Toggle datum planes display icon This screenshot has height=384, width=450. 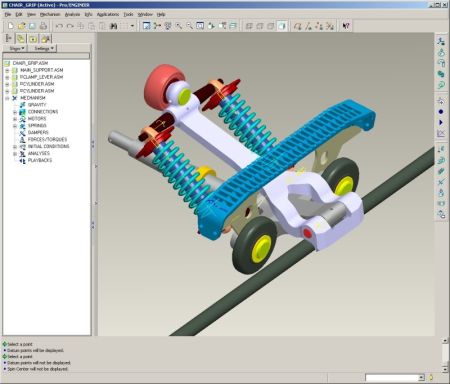pos(298,26)
